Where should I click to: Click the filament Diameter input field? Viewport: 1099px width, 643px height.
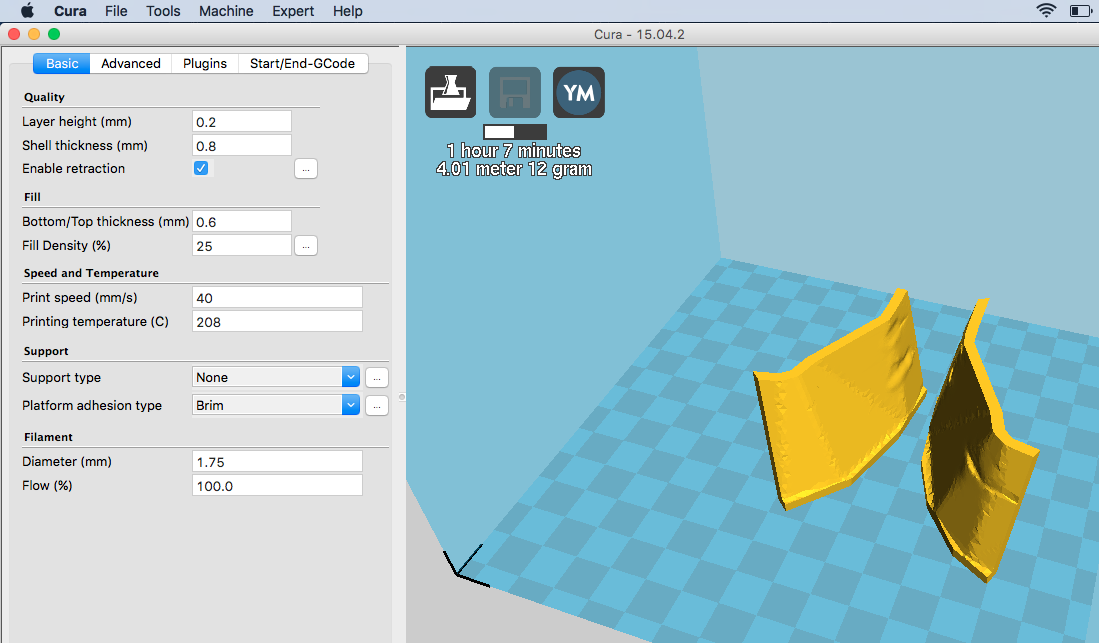(x=278, y=461)
